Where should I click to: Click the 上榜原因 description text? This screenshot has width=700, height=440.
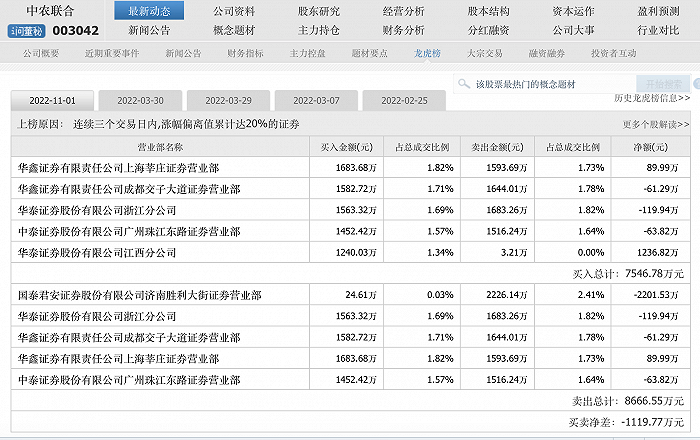click(158, 124)
